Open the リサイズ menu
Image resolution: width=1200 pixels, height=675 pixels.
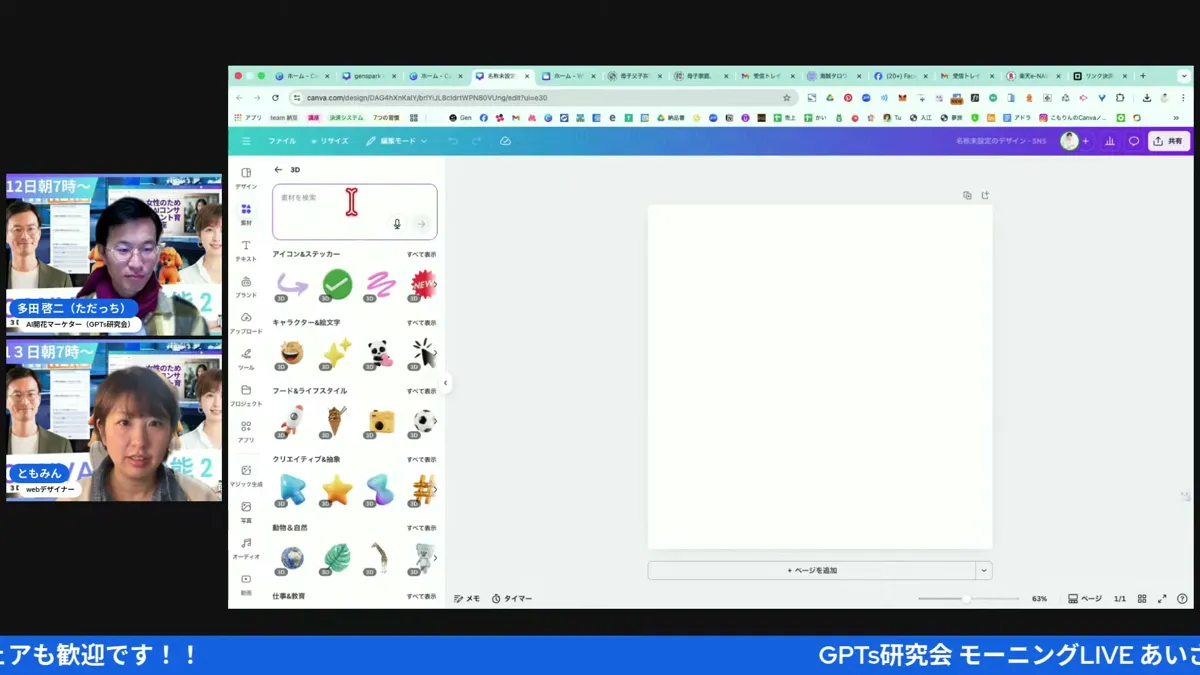(x=330, y=141)
